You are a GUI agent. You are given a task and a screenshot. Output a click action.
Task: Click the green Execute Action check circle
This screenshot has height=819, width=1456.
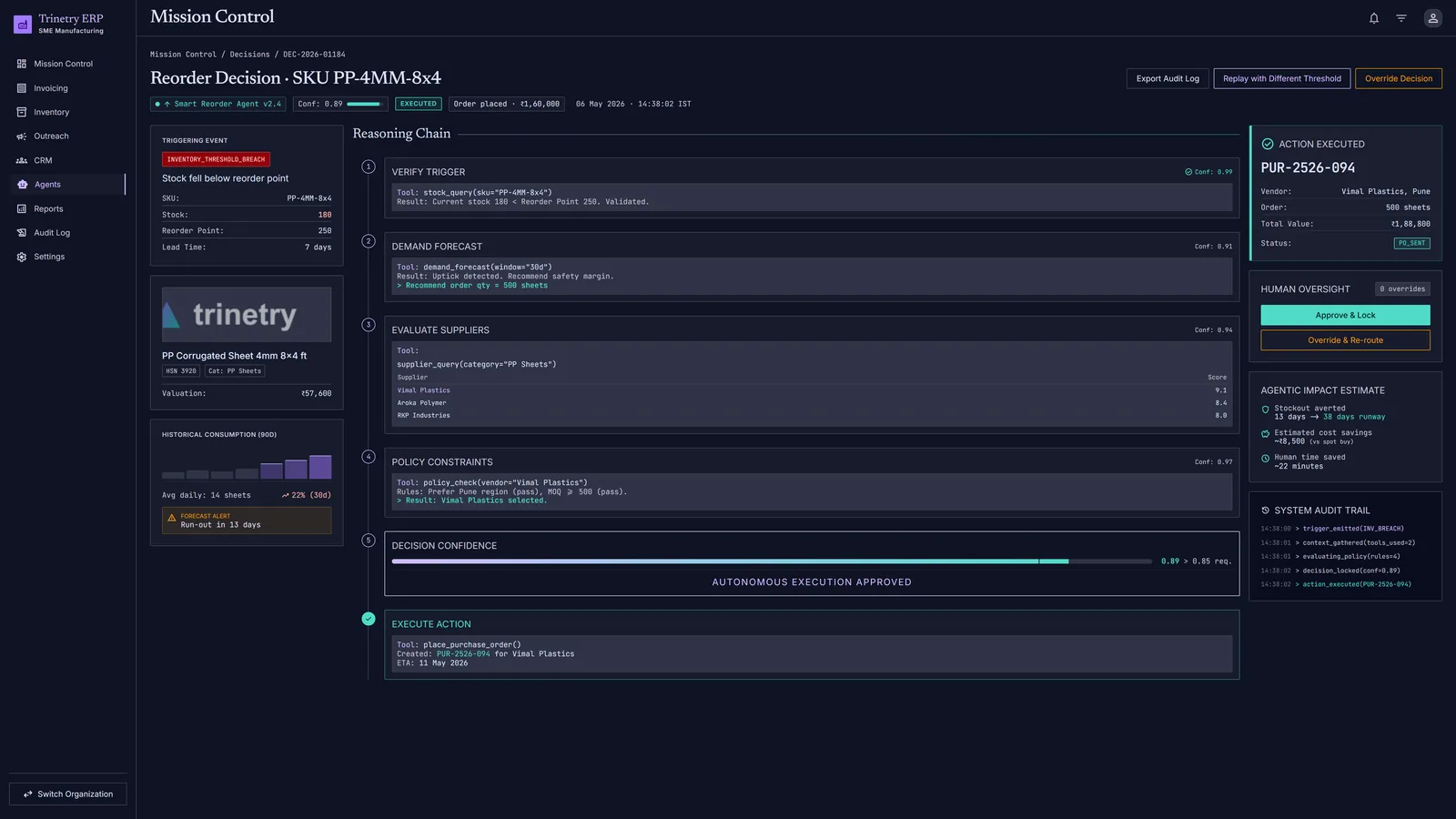click(x=369, y=619)
